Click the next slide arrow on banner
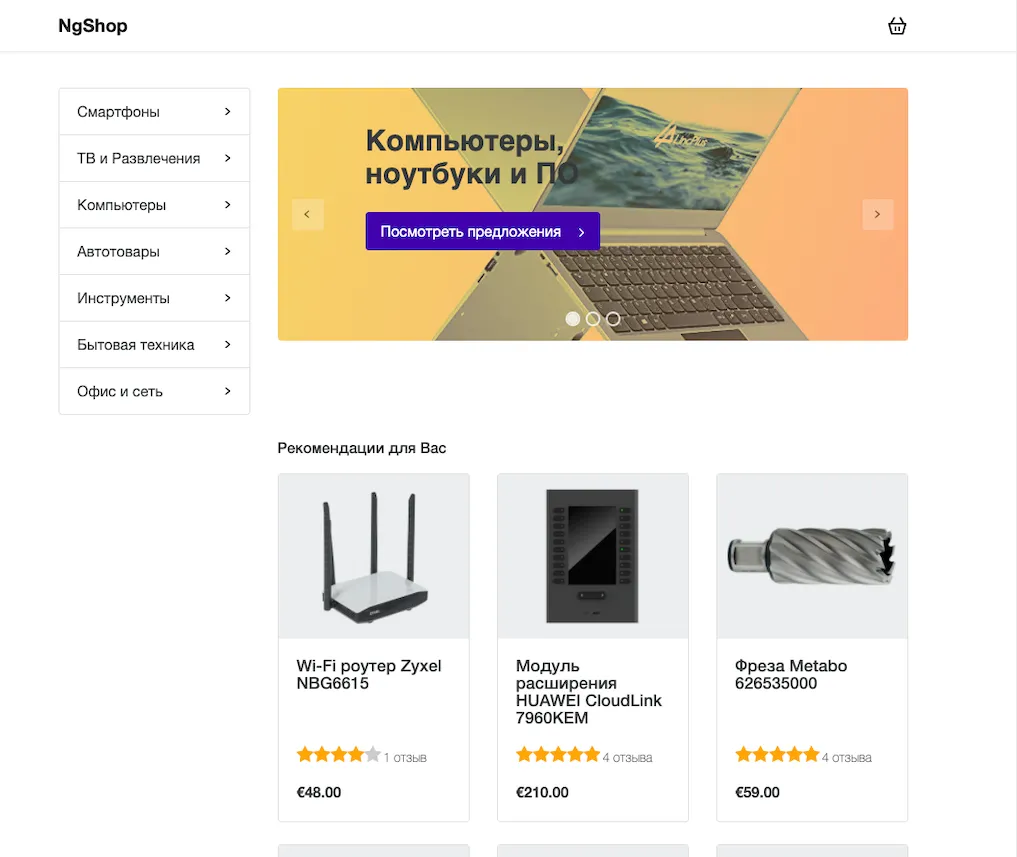This screenshot has width=1017, height=857. (x=877, y=214)
